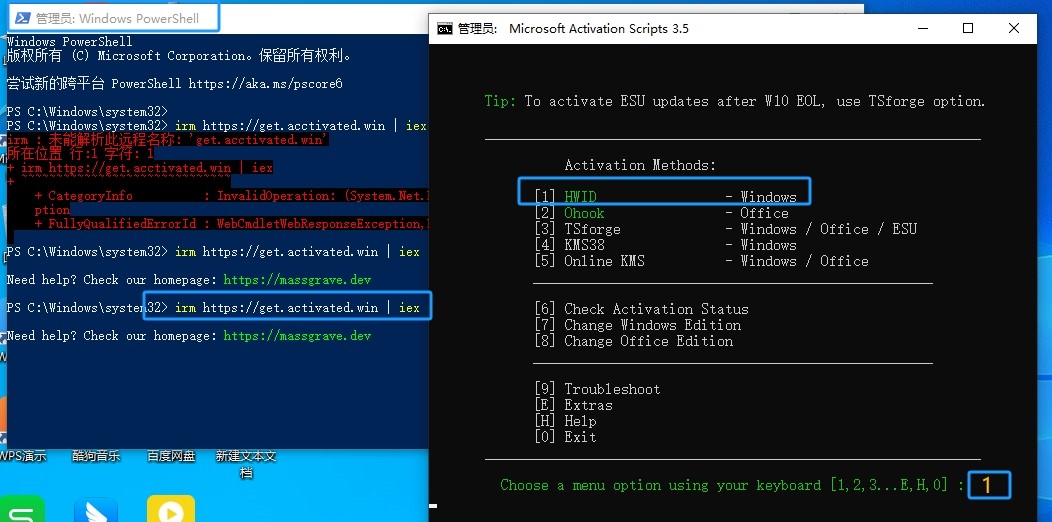The height and width of the screenshot is (522, 1052).
Task: Click the [4] KMS38 - Windows line
Action: tap(666, 245)
